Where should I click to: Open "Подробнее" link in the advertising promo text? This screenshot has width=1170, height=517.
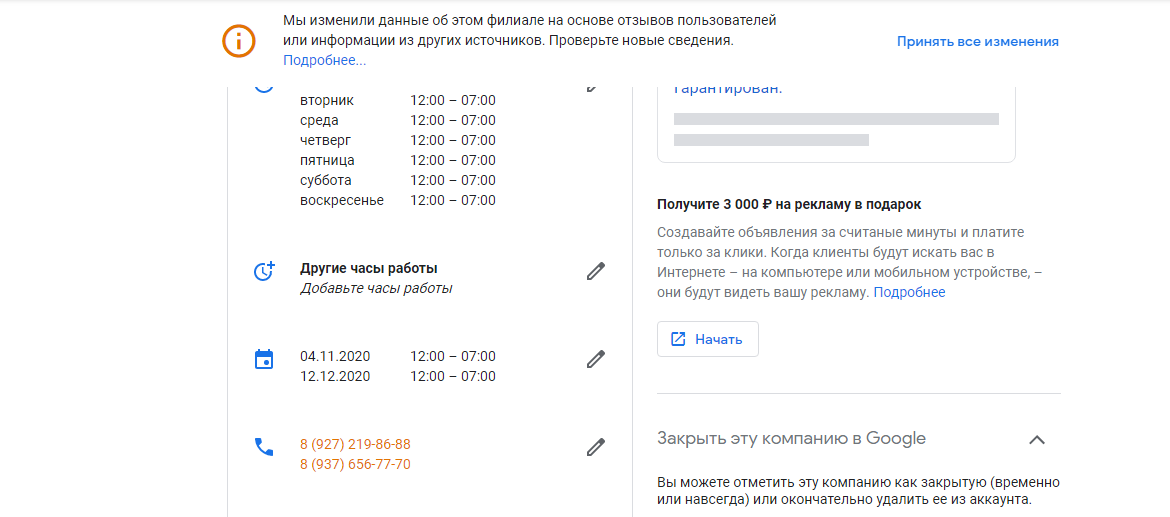point(909,292)
